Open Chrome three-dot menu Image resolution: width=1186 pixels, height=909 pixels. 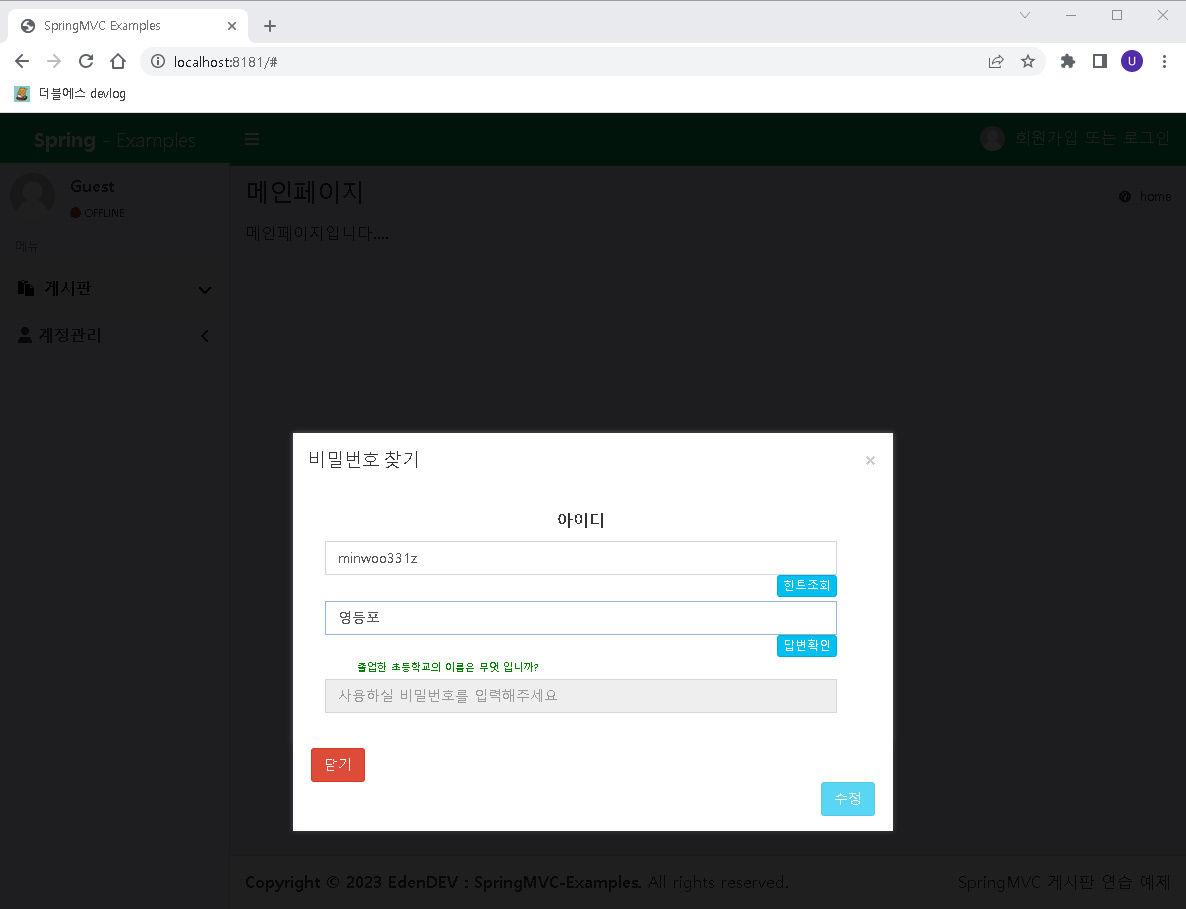[1164, 61]
